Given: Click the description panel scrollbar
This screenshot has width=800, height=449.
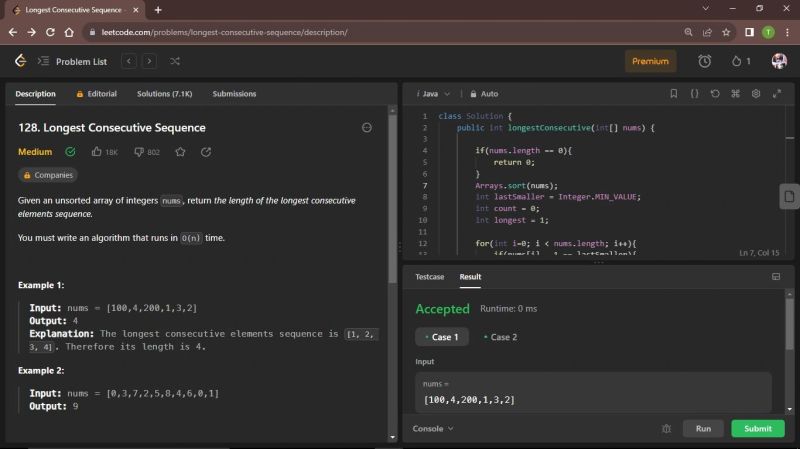Looking at the screenshot, I should (x=392, y=199).
